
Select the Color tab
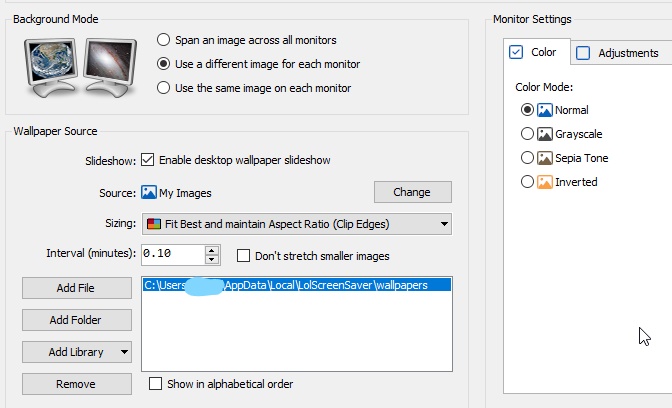pos(533,52)
